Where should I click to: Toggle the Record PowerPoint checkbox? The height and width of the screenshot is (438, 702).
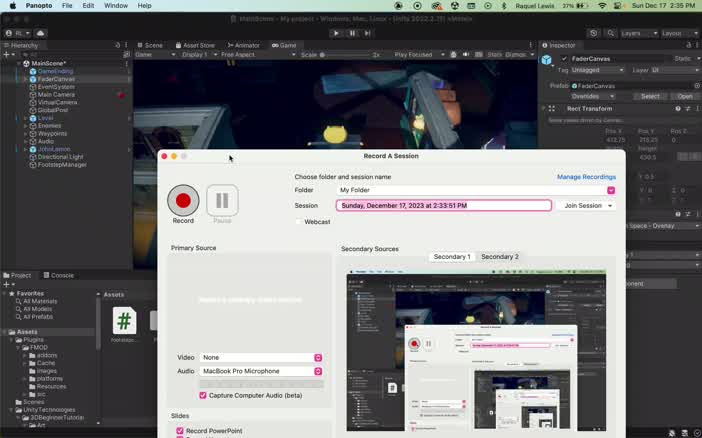(x=180, y=430)
